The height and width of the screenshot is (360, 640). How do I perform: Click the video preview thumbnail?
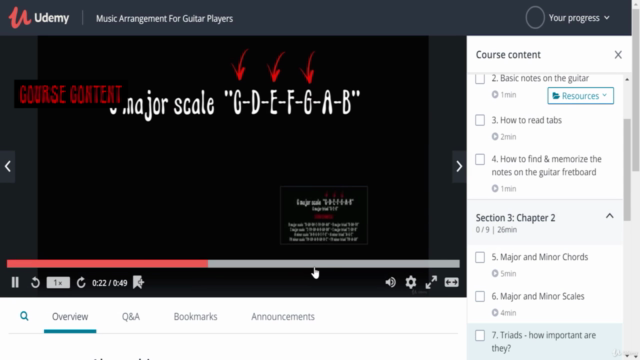point(324,215)
